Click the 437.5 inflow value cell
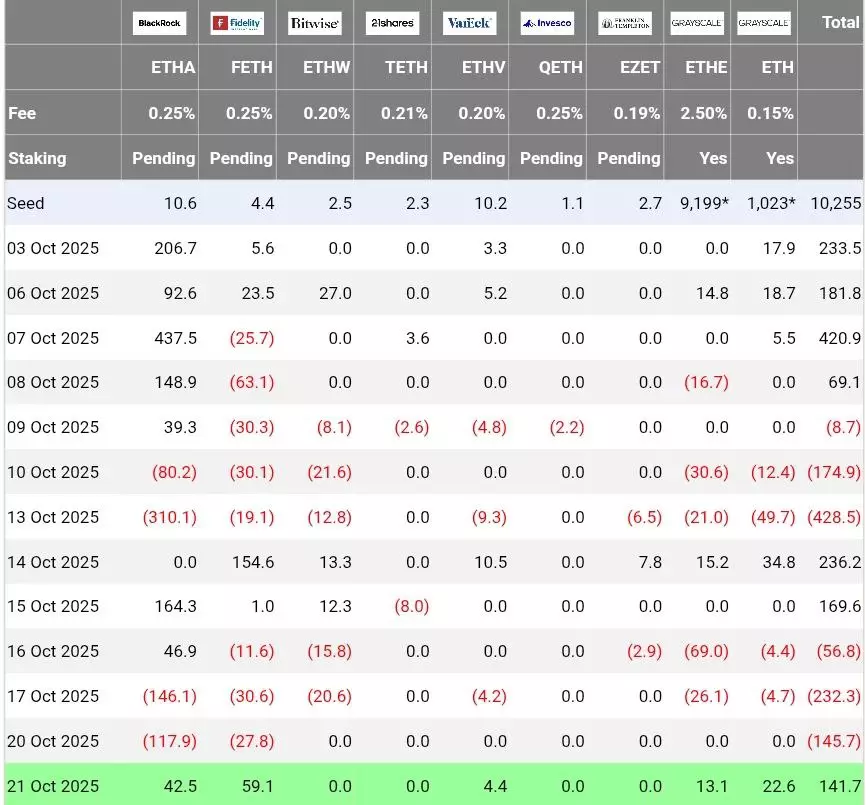This screenshot has height=805, width=866. click(x=175, y=338)
